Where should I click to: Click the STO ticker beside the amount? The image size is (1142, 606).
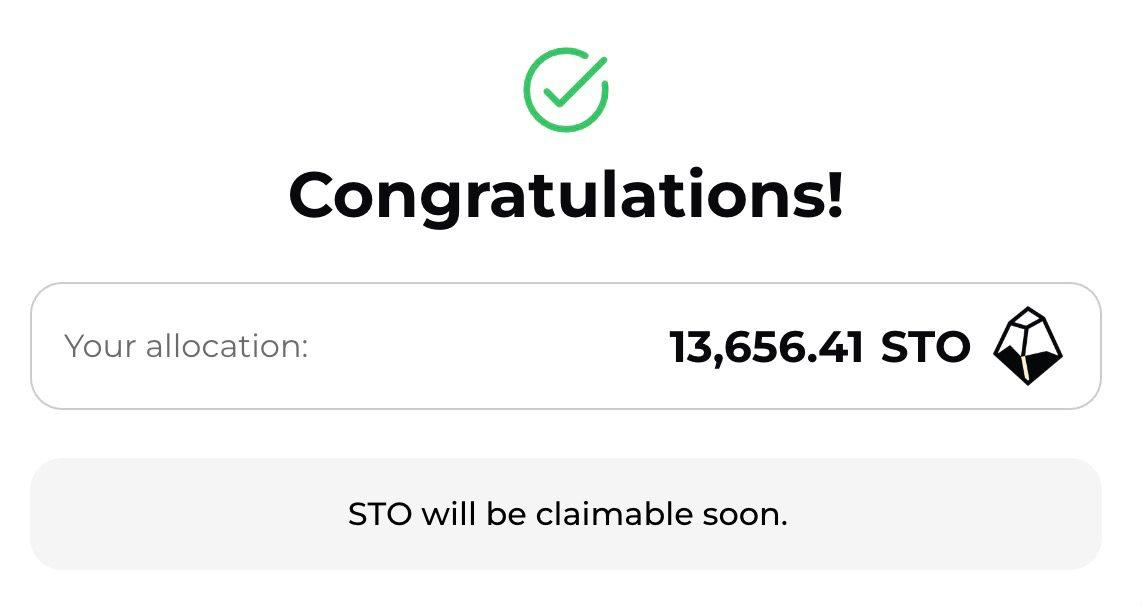(925, 347)
